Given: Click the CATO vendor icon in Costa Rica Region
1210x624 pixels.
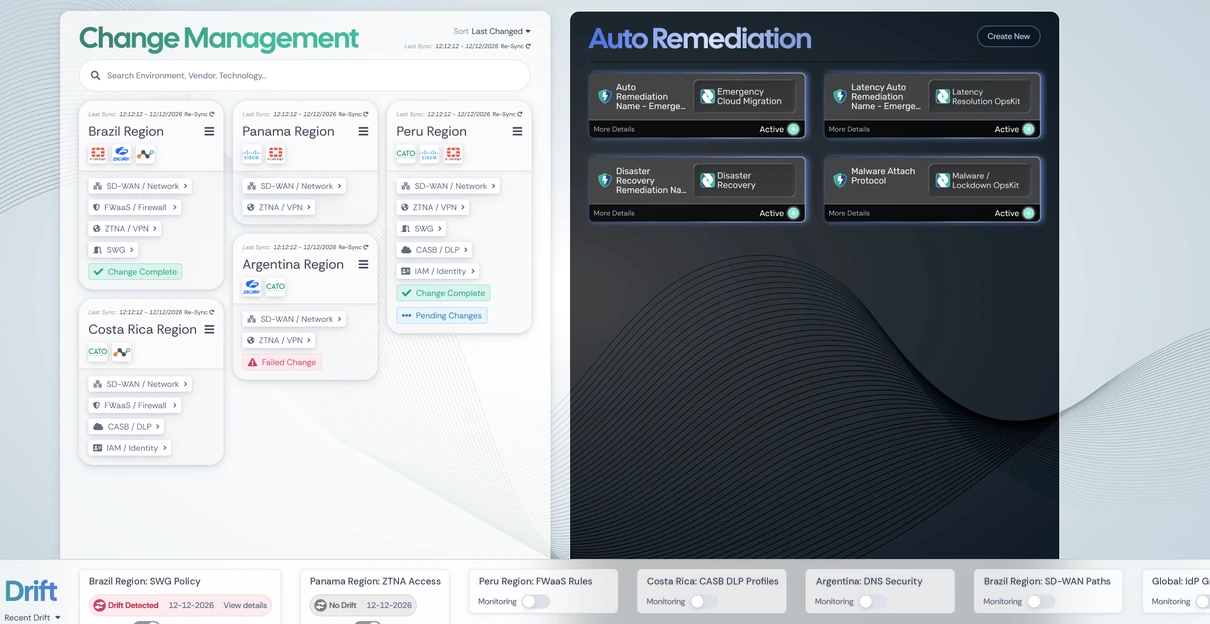Looking at the screenshot, I should 98,352.
